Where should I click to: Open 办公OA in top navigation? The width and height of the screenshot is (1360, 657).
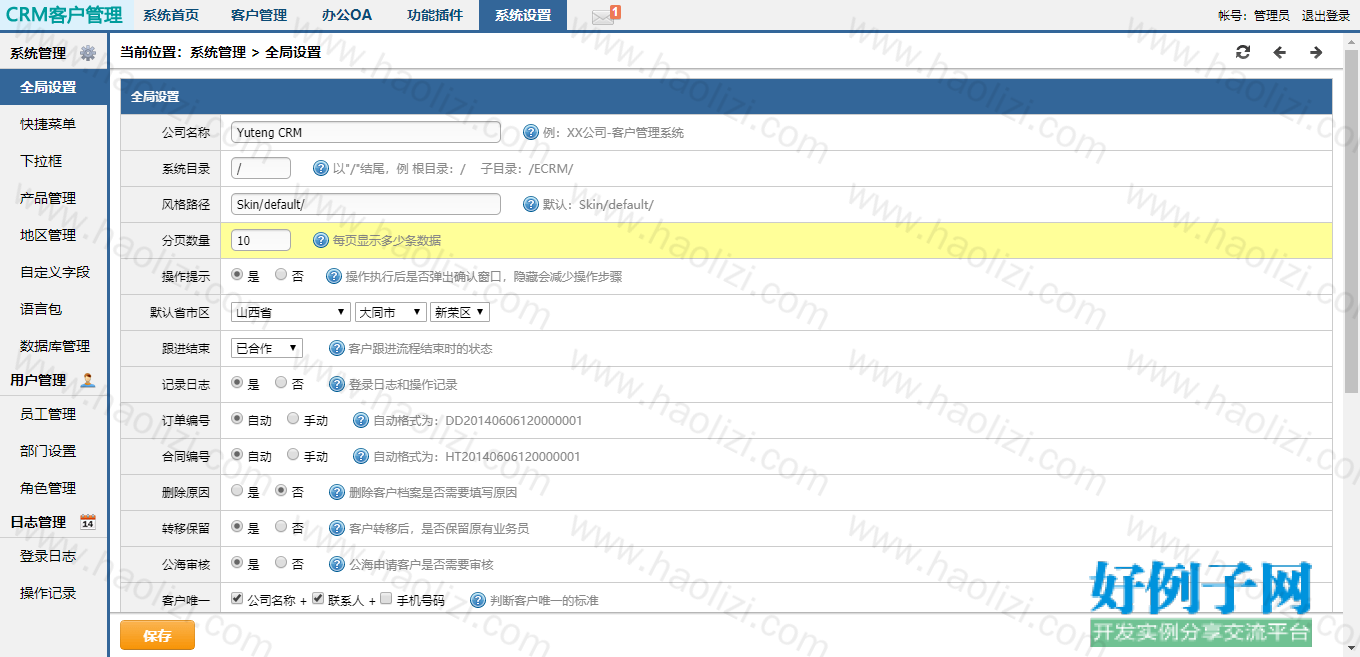click(x=347, y=15)
